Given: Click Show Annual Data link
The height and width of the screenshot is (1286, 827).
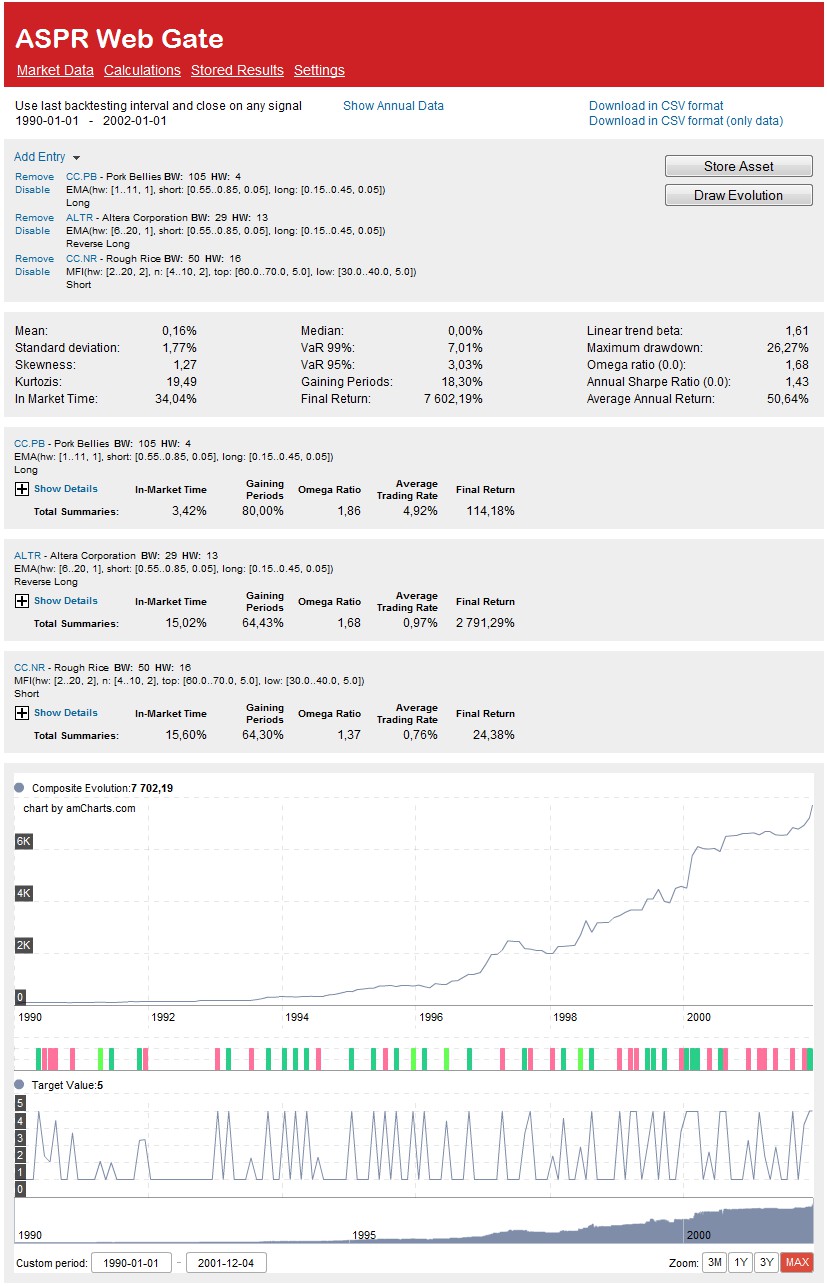Looking at the screenshot, I should (x=393, y=106).
